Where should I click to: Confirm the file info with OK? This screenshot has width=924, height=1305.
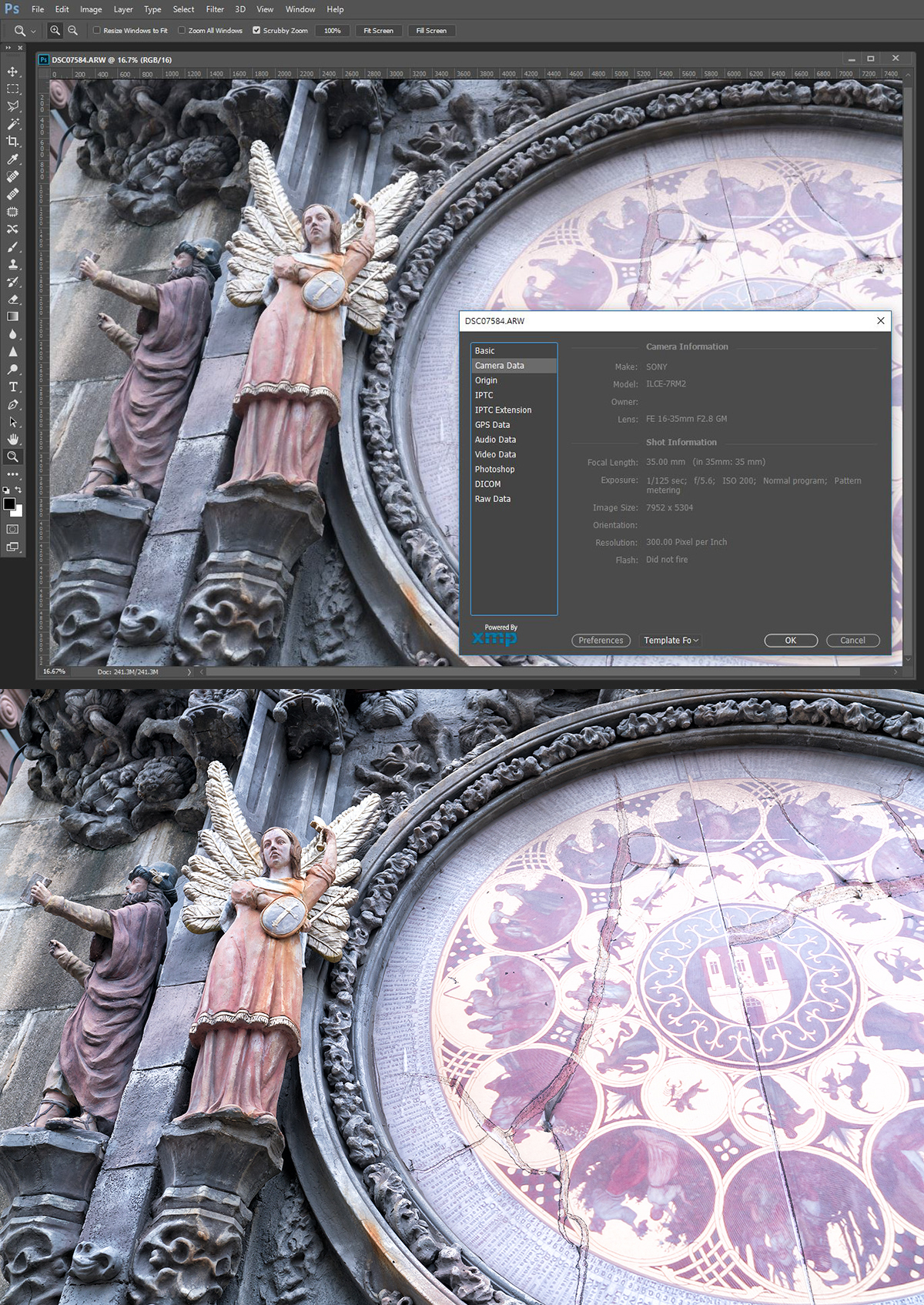pyautogui.click(x=791, y=641)
